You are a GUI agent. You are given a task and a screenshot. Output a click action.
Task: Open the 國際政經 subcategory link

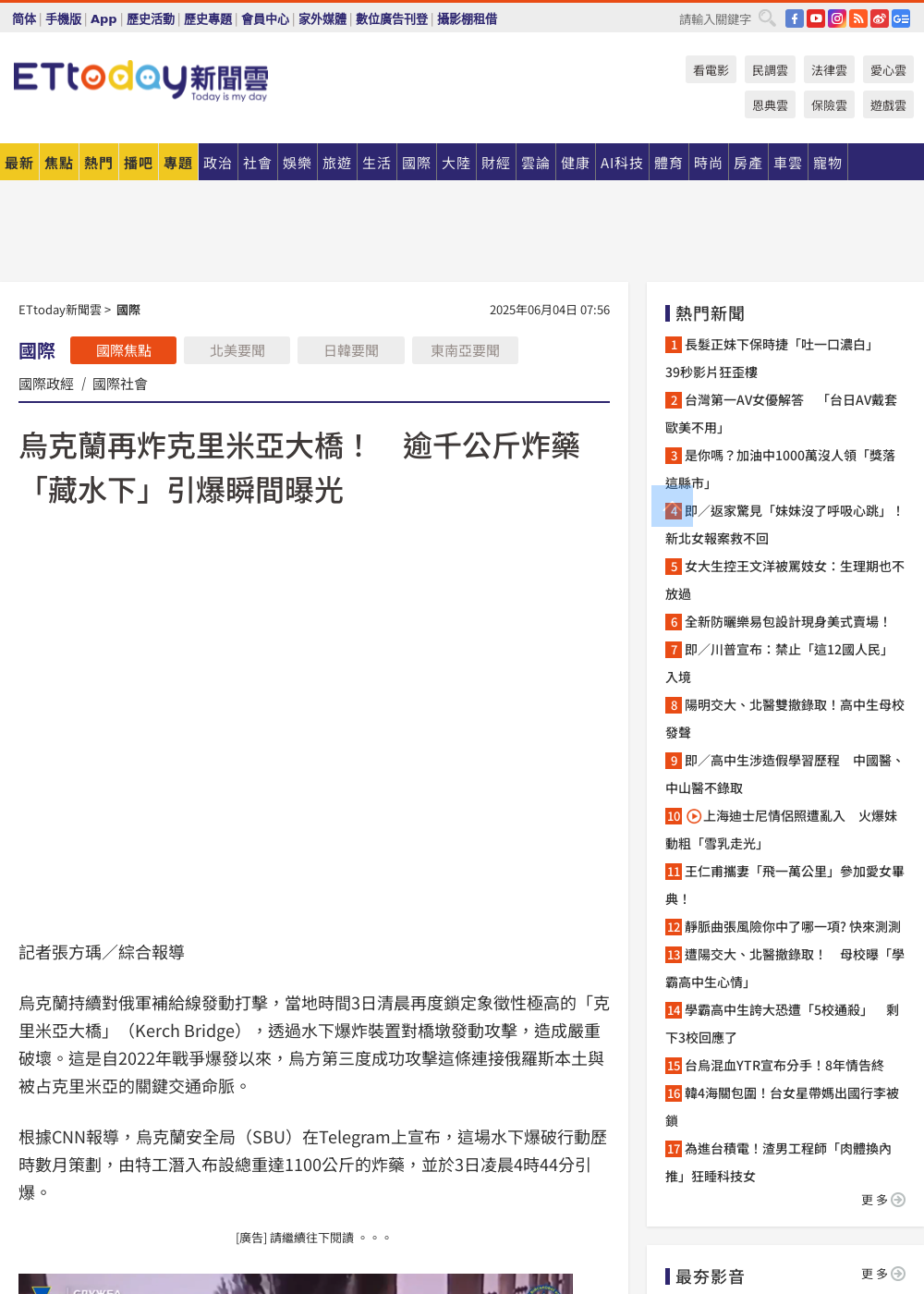point(46,384)
